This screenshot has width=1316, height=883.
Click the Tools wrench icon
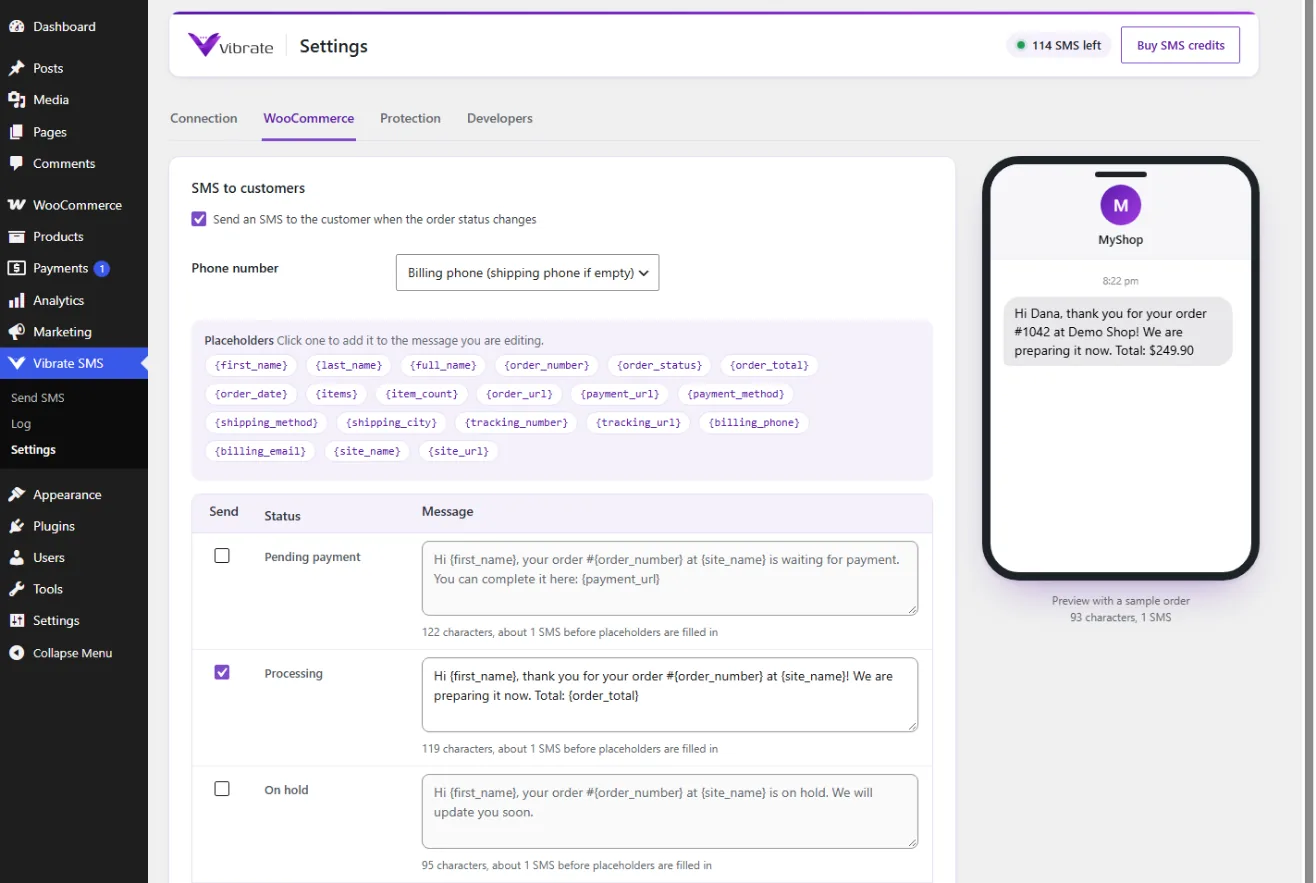[16, 589]
